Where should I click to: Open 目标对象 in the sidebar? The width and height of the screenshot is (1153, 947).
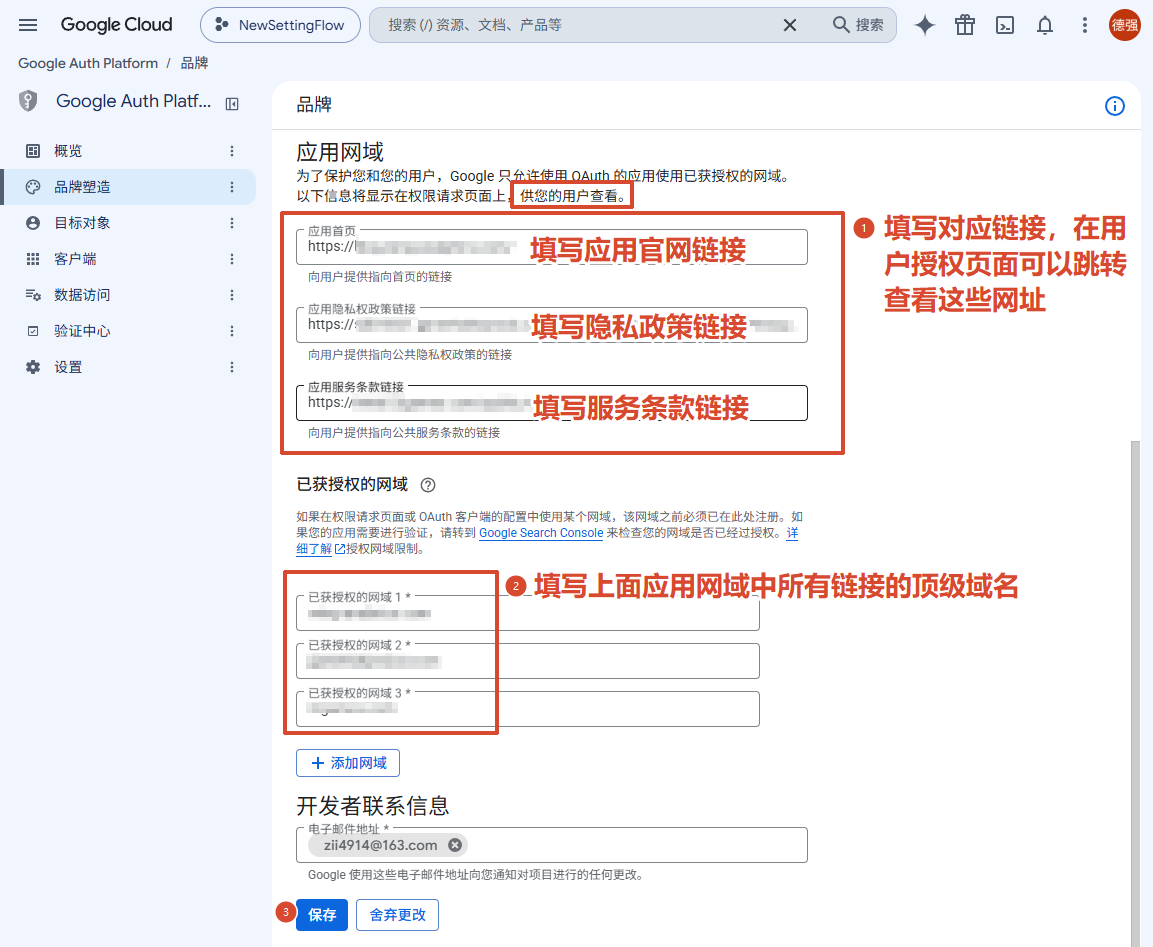point(128,223)
